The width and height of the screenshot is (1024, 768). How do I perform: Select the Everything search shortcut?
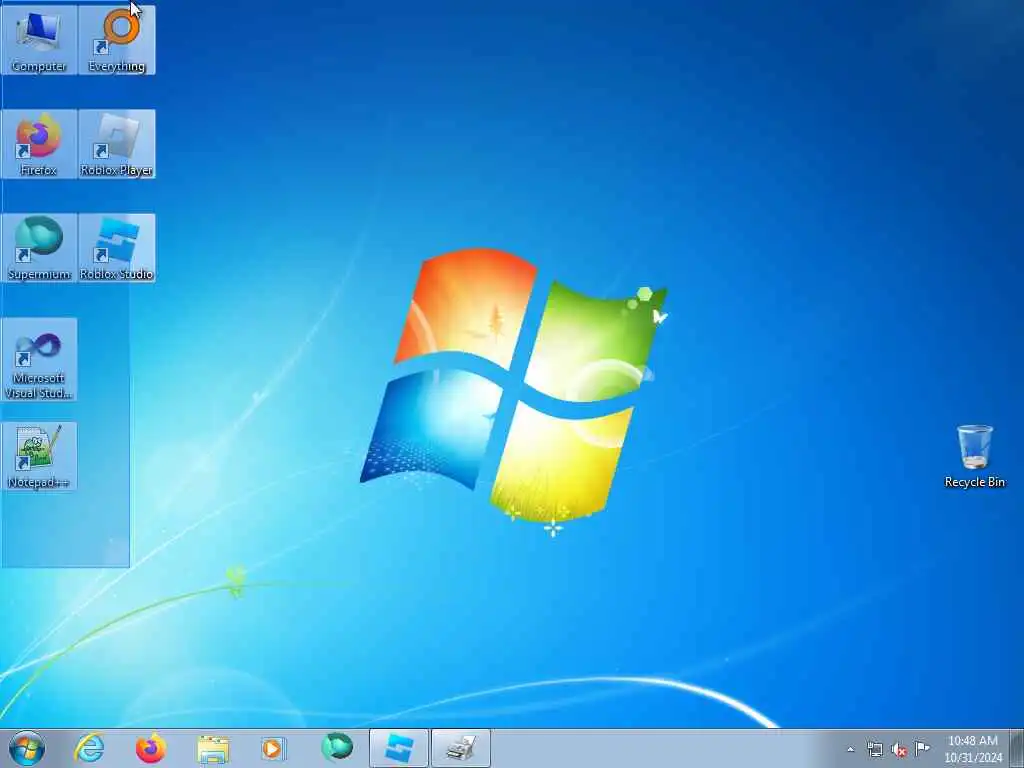pos(117,40)
